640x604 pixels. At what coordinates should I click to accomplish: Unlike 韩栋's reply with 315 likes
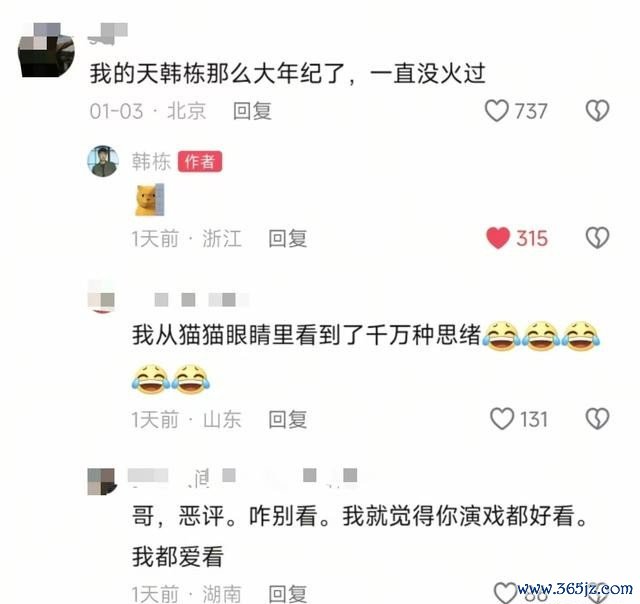[x=498, y=238]
